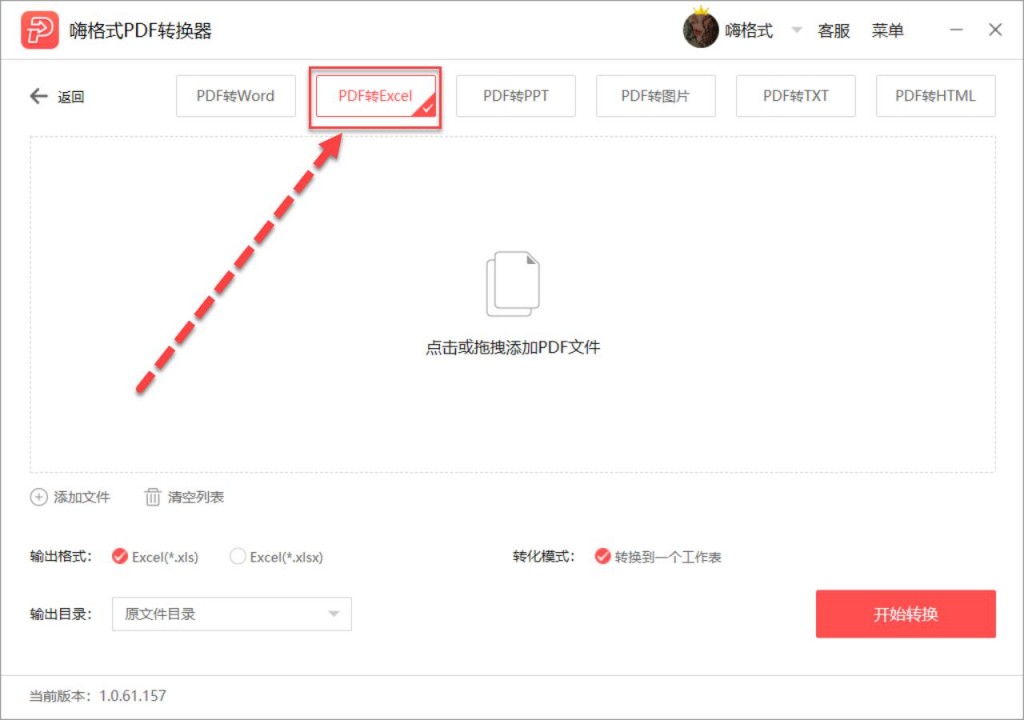Click 点击或拖拽添加PDF文件 drop area text
1024x720 pixels.
tap(513, 348)
